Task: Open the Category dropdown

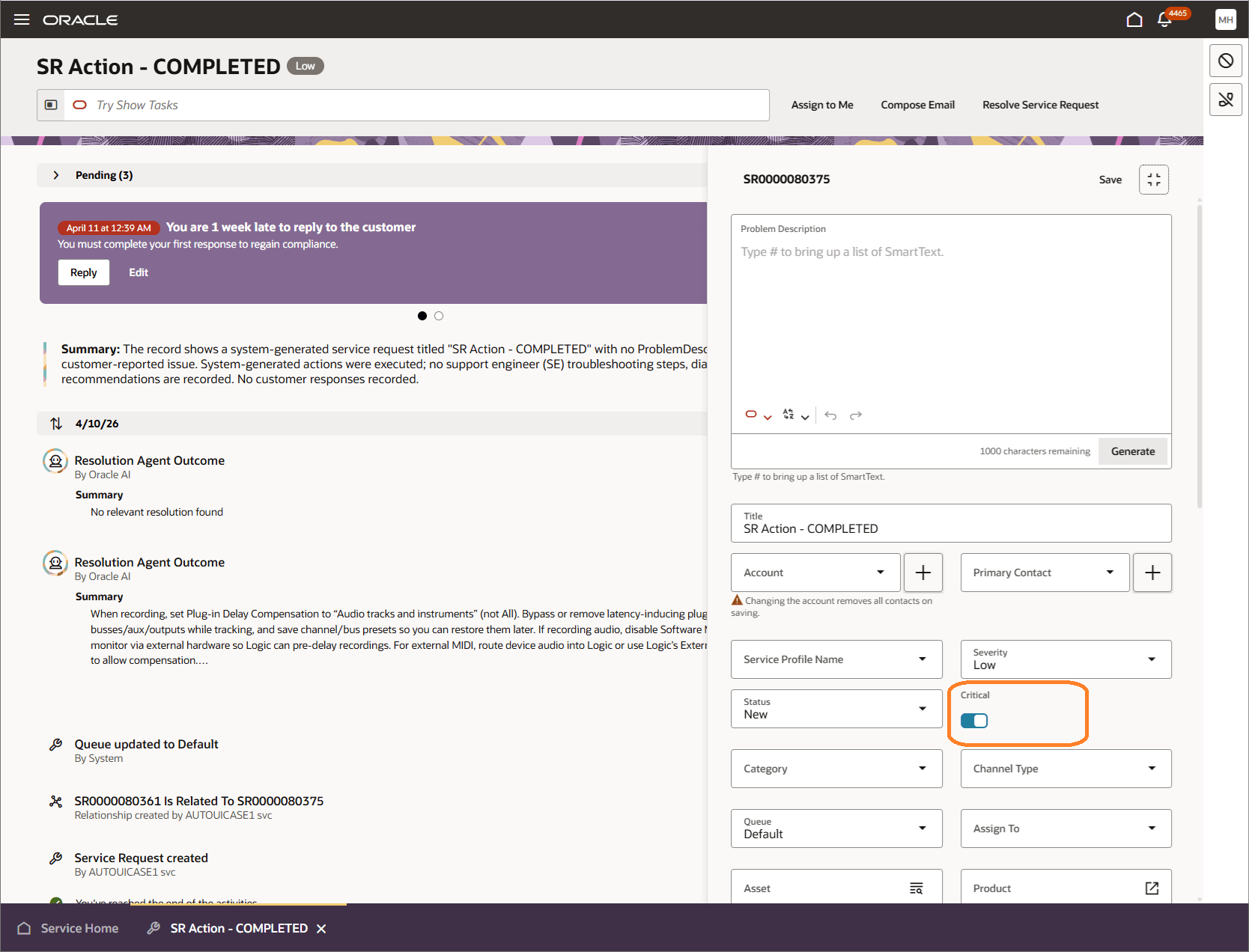Action: click(x=836, y=769)
